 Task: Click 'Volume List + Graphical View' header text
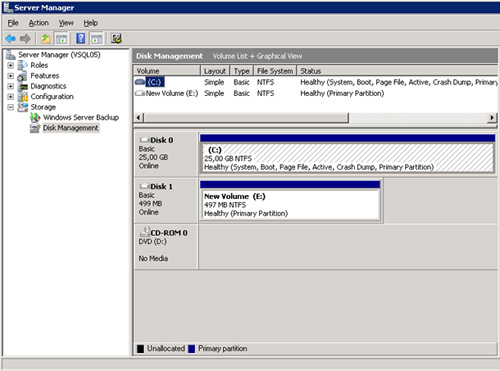(257, 56)
